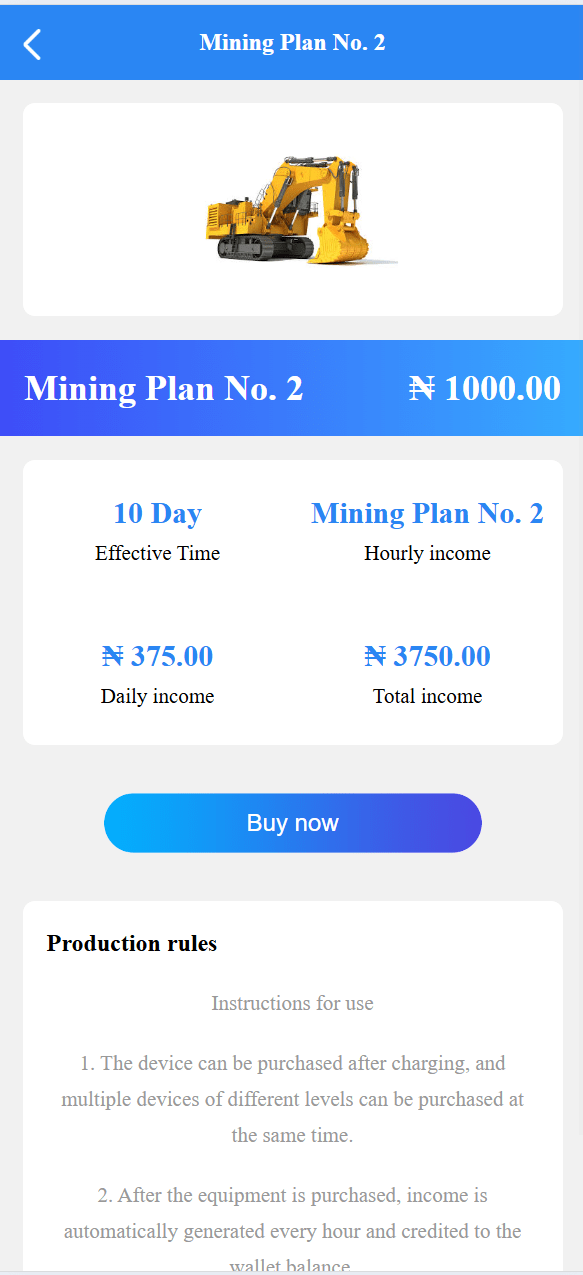Go back using the header arrow
Image resolution: width=583 pixels, height=1275 pixels.
pyautogui.click(x=32, y=44)
